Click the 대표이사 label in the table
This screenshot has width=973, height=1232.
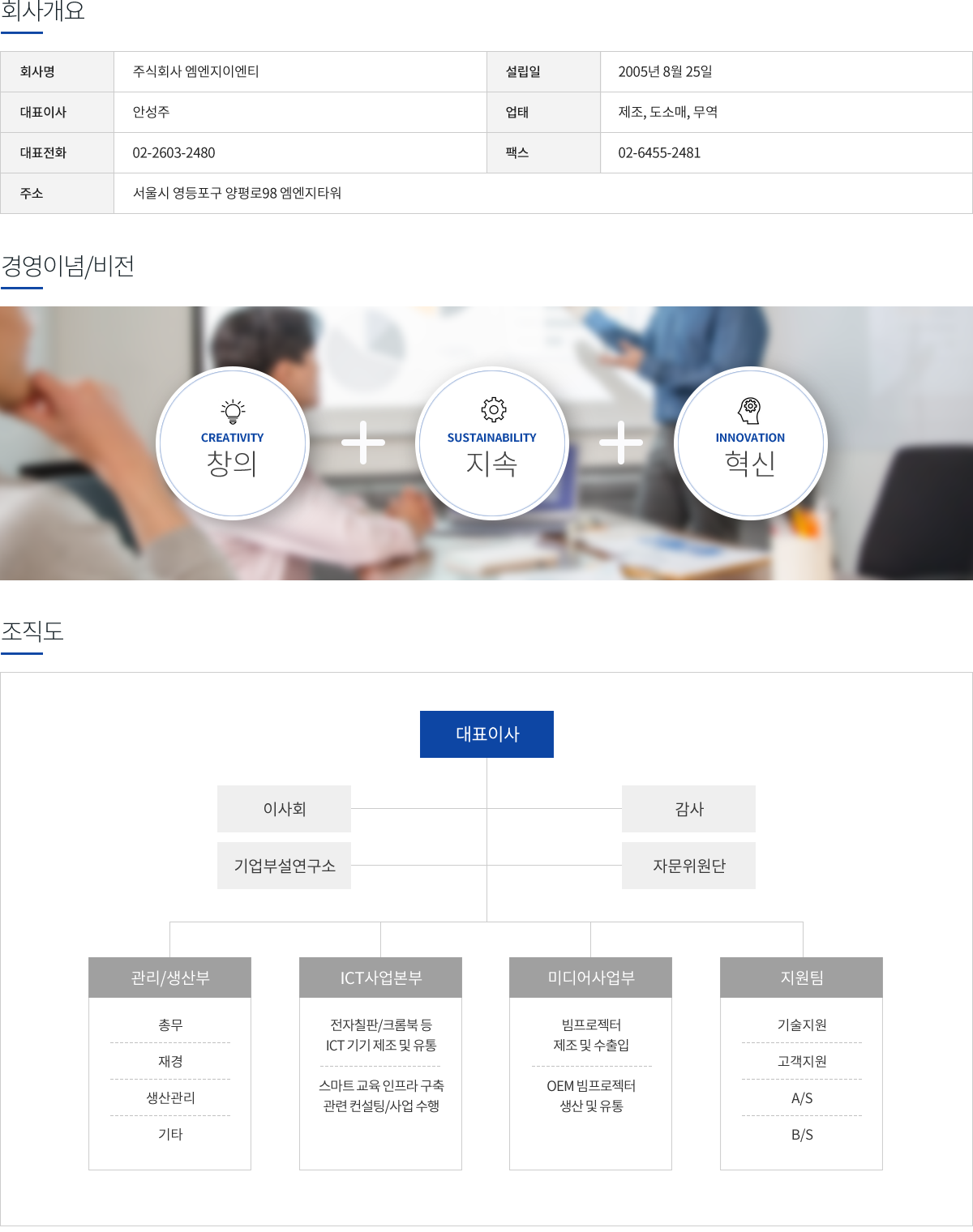coord(43,113)
